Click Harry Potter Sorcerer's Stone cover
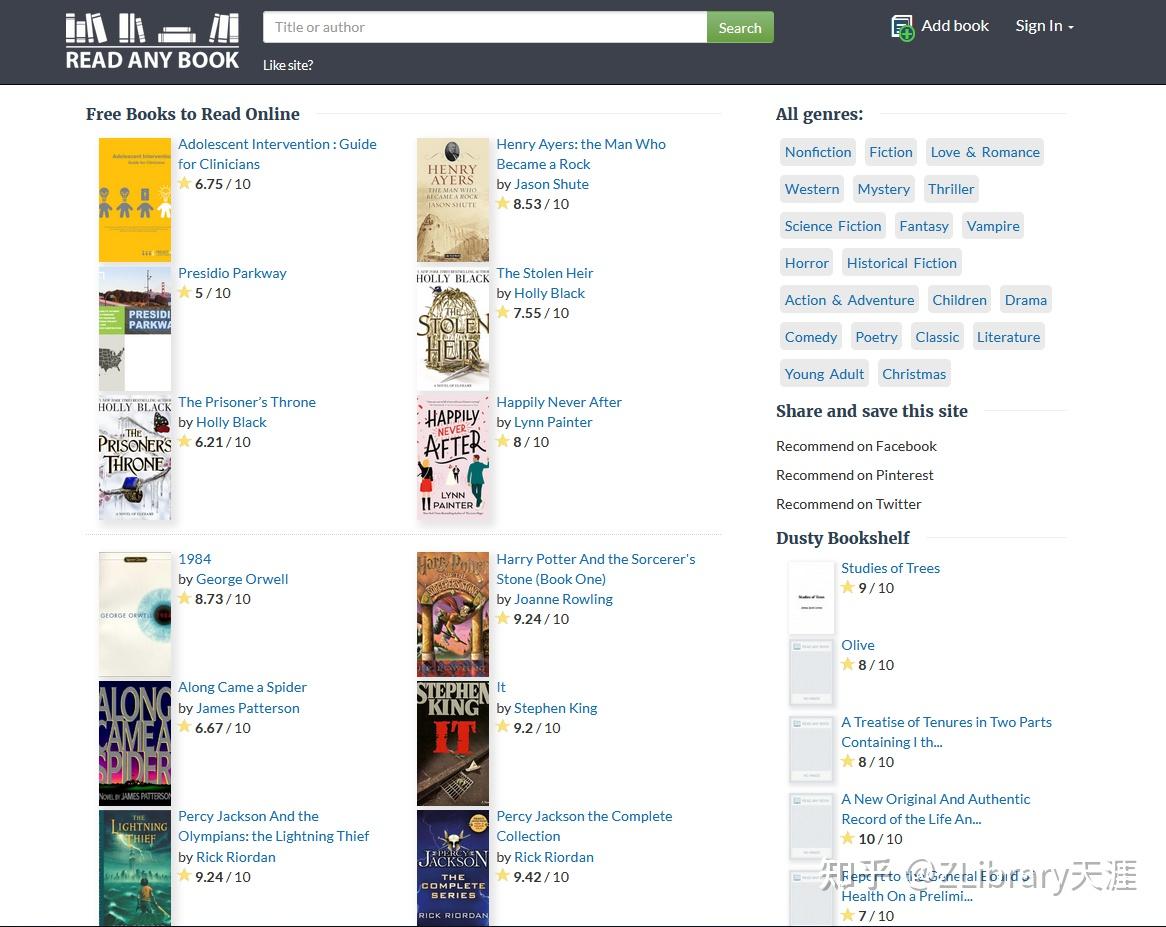This screenshot has height=927, width=1166. point(453,614)
